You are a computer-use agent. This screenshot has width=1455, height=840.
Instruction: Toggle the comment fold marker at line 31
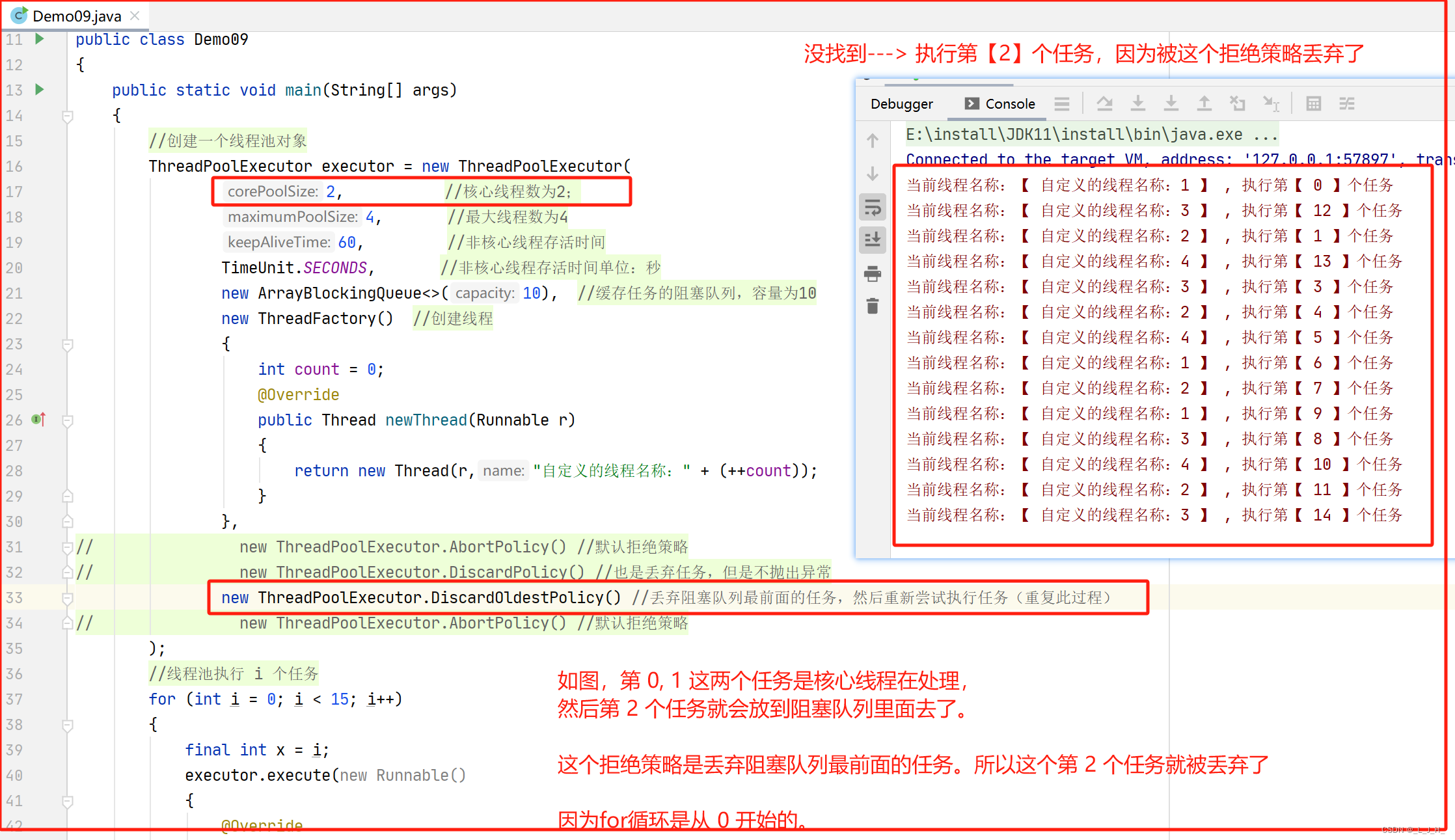[67, 547]
